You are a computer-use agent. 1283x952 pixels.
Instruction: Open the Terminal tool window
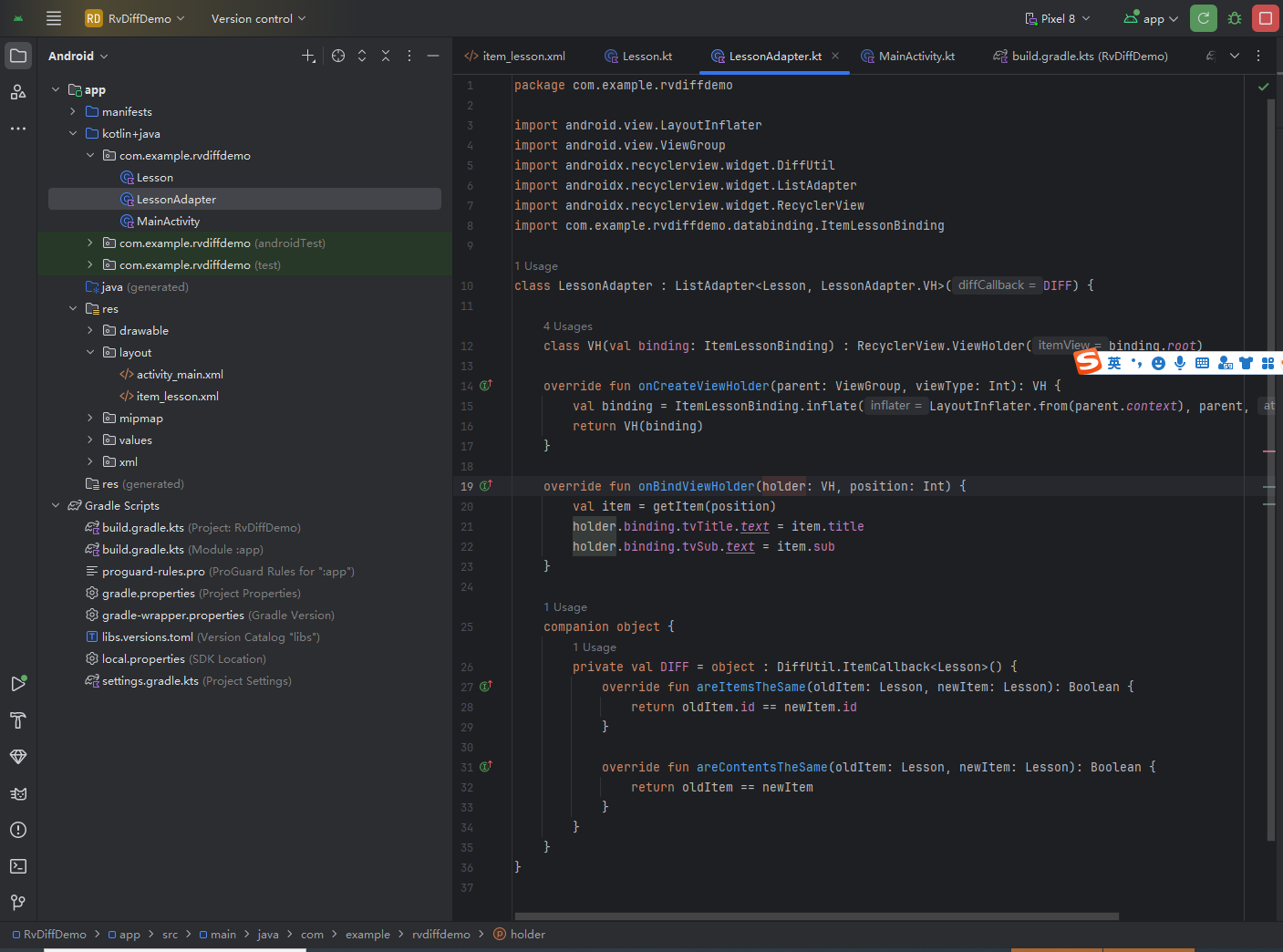pos(18,866)
